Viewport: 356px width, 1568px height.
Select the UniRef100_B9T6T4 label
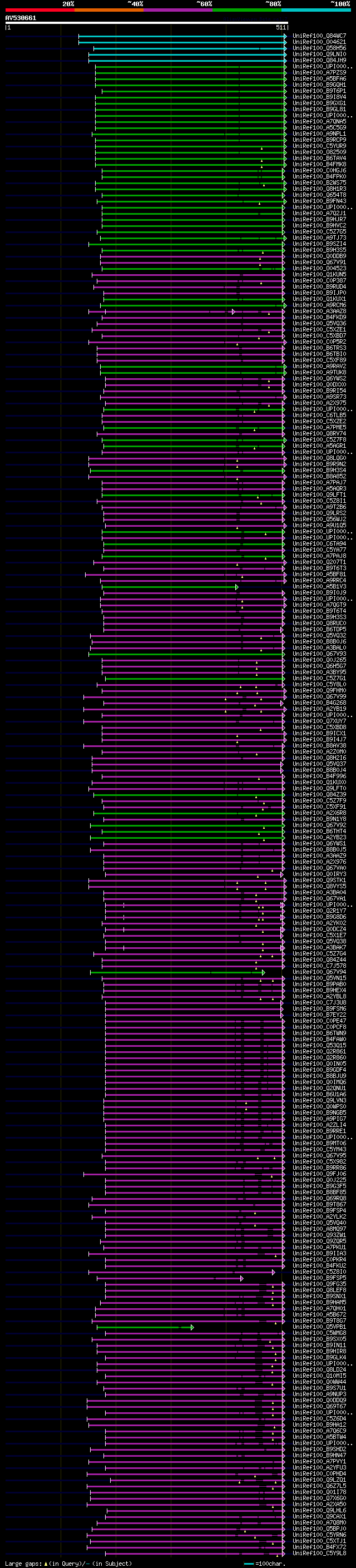click(319, 611)
